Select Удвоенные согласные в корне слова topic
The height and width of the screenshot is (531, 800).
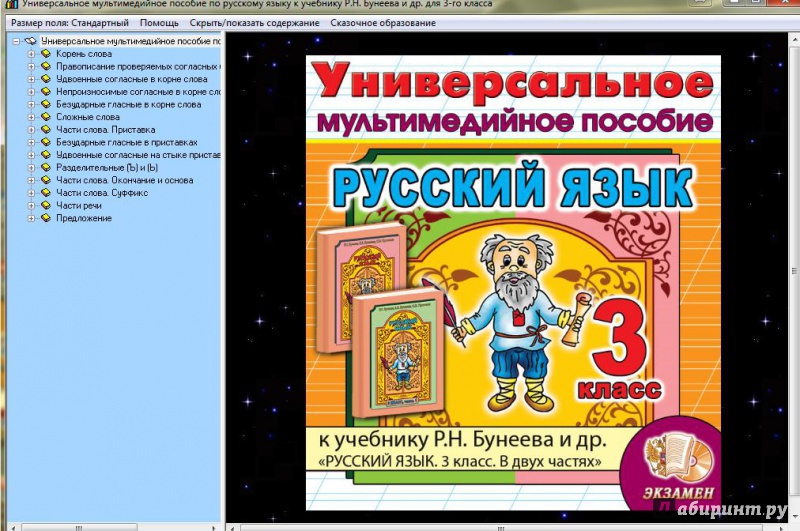click(132, 79)
